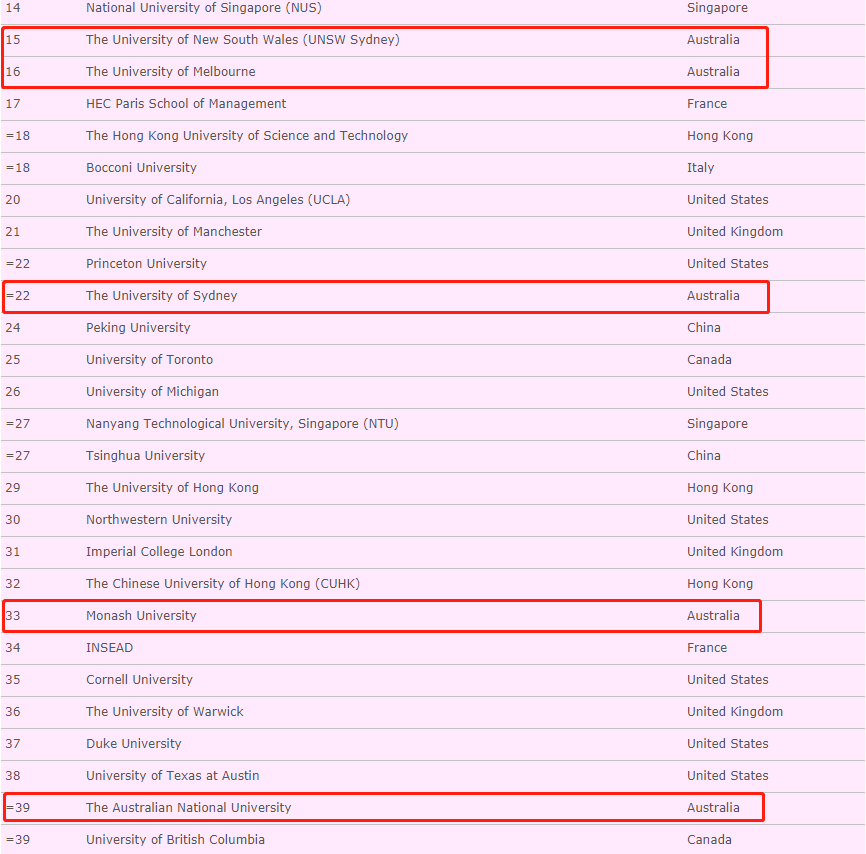Select rank =22 beside The University of Sydney

pyautogui.click(x=18, y=296)
